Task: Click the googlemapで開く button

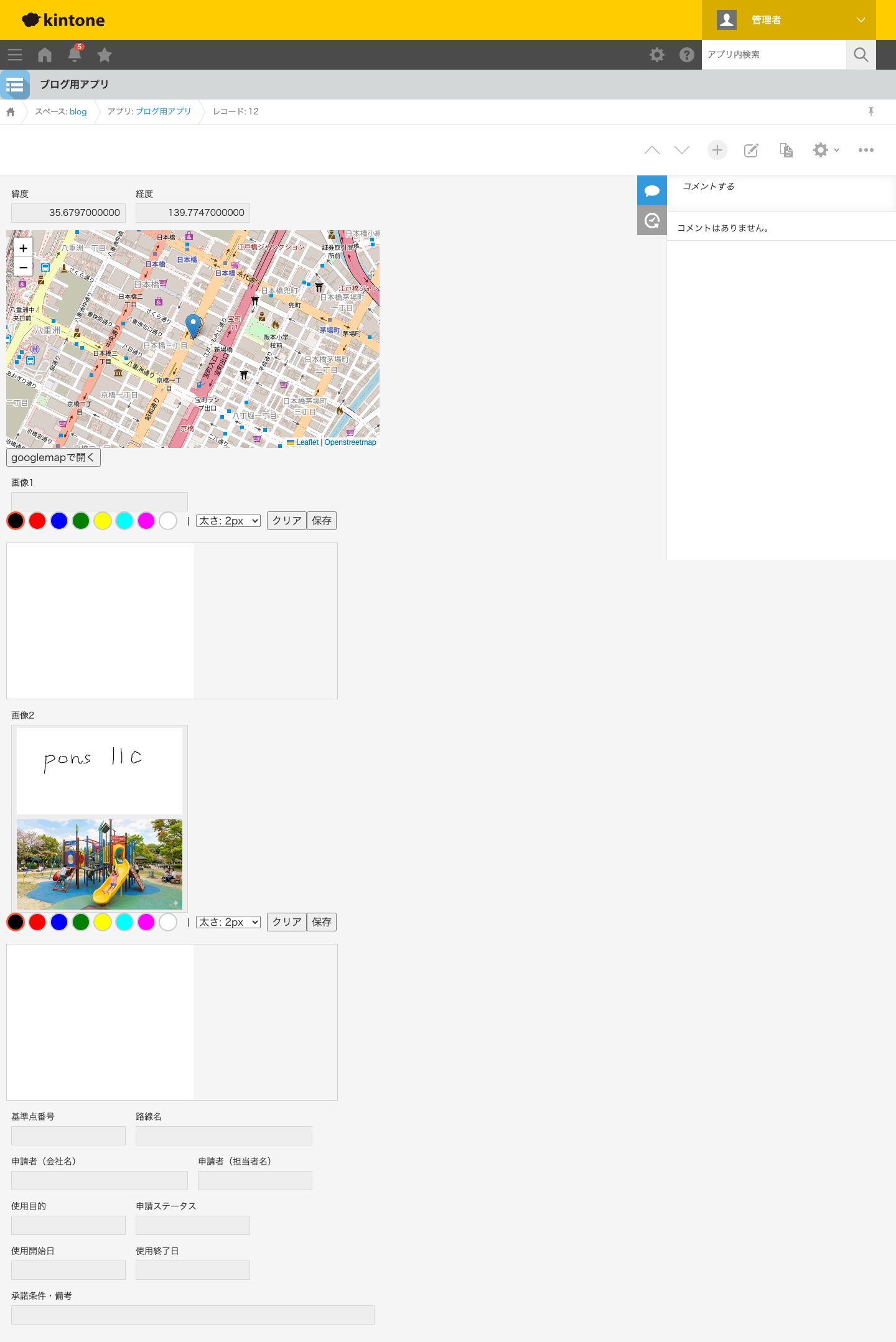Action: coord(54,457)
